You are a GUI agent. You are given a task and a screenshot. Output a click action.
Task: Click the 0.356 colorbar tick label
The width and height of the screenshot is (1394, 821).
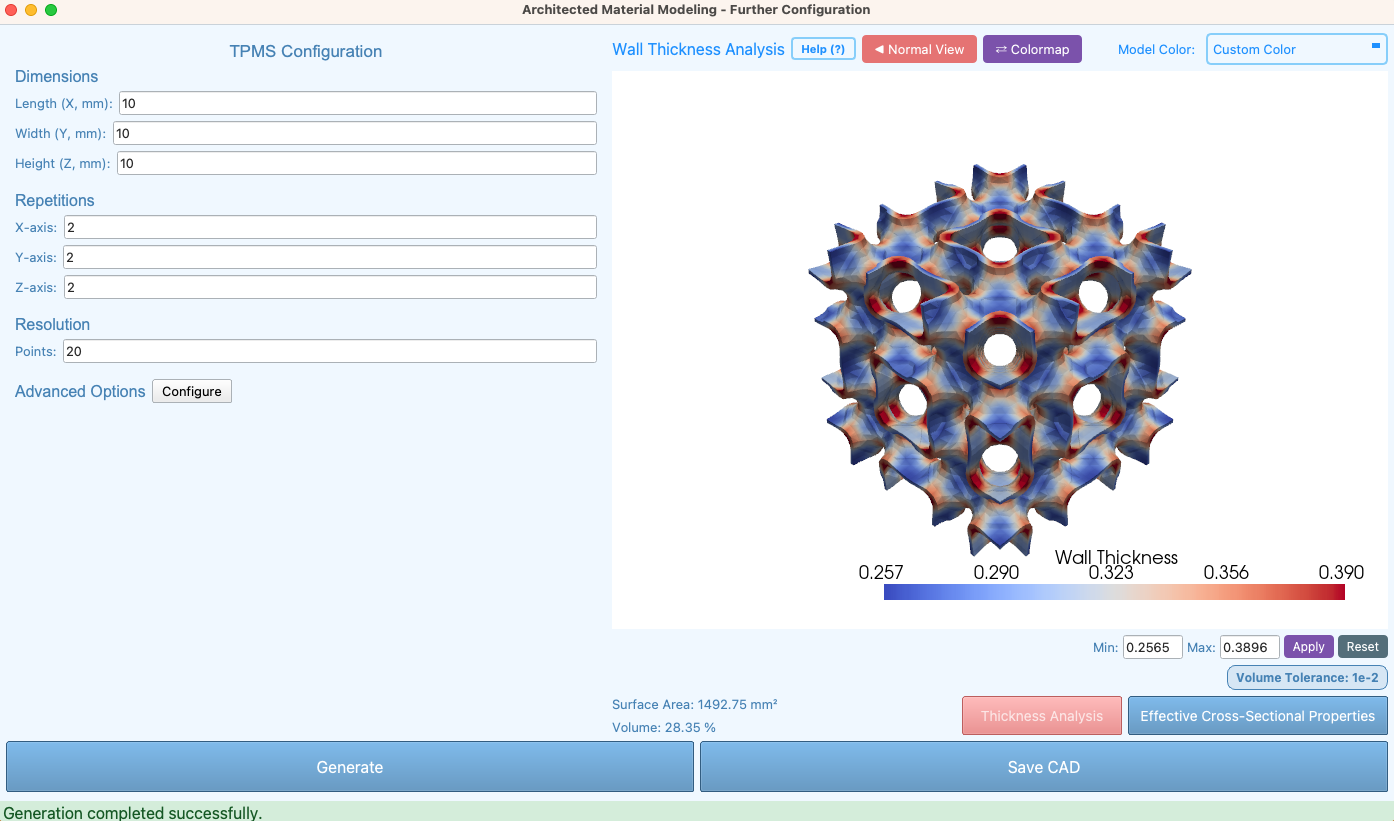pyautogui.click(x=1226, y=572)
